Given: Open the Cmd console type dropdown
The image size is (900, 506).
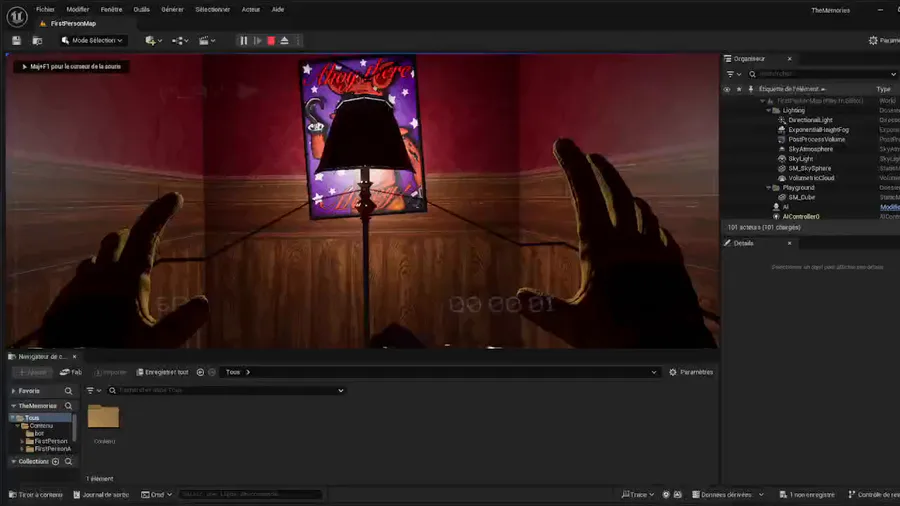Looking at the screenshot, I should pyautogui.click(x=157, y=495).
